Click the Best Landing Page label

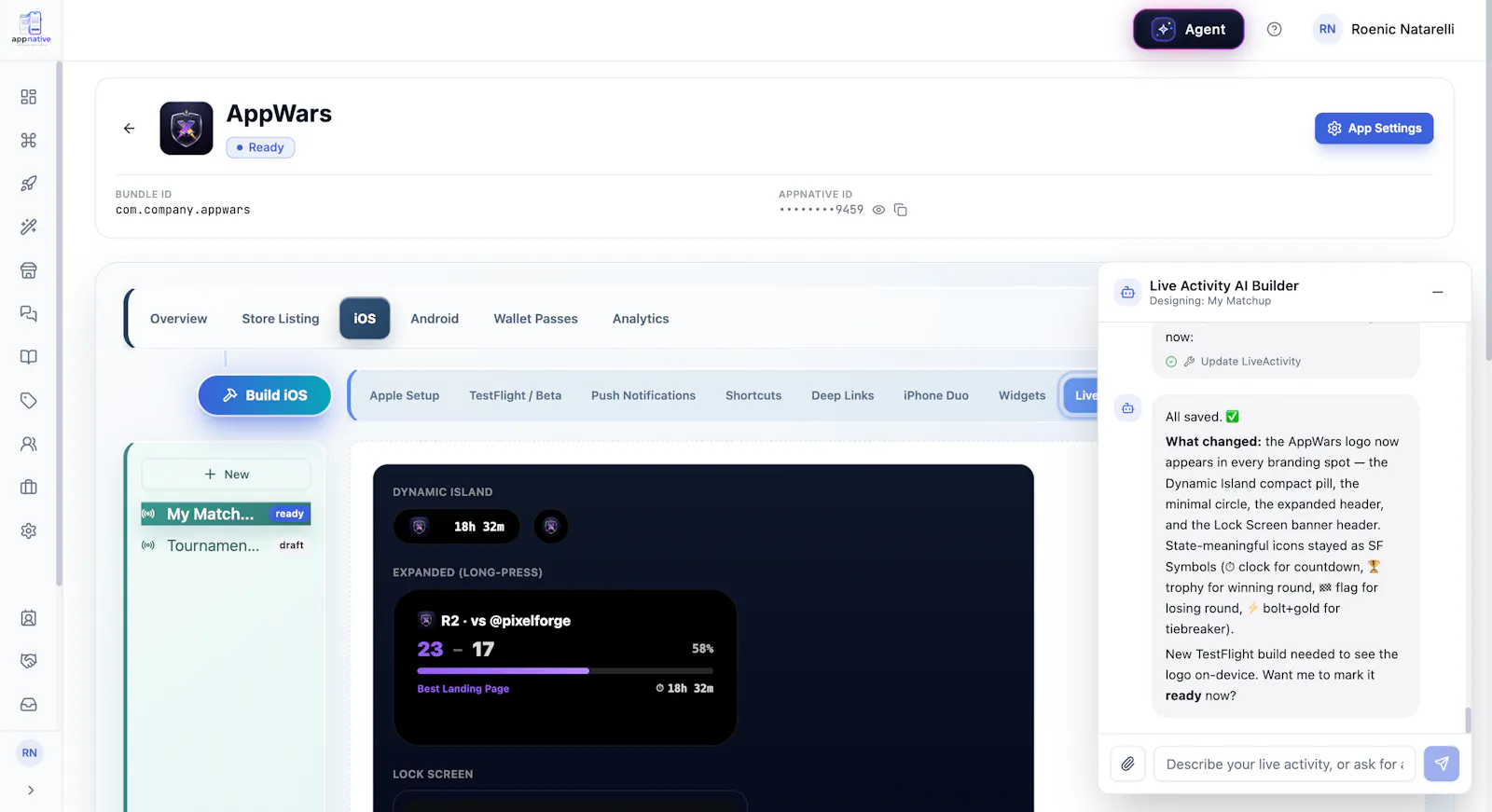463,689
